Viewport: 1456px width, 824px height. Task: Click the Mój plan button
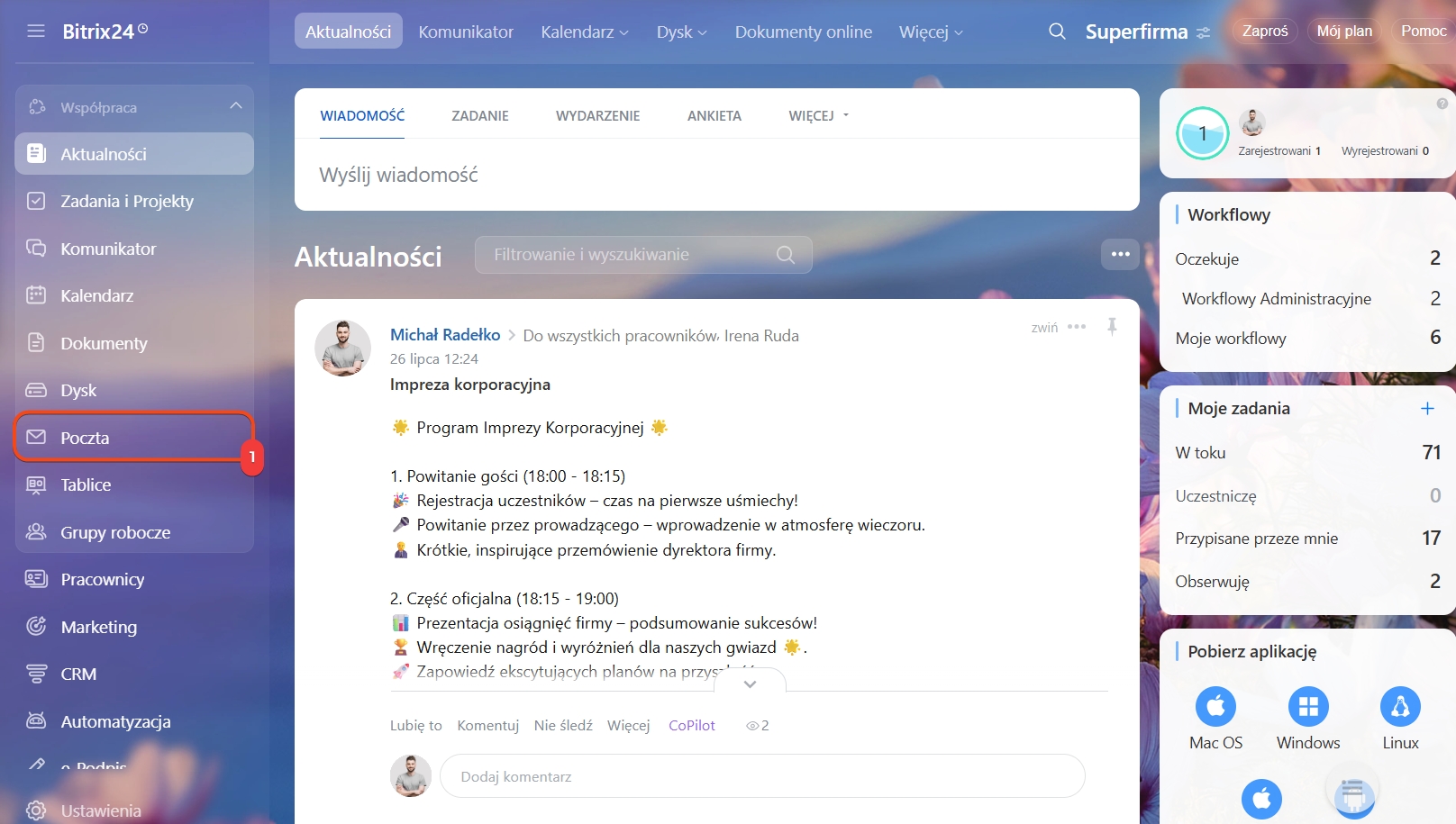point(1344,31)
